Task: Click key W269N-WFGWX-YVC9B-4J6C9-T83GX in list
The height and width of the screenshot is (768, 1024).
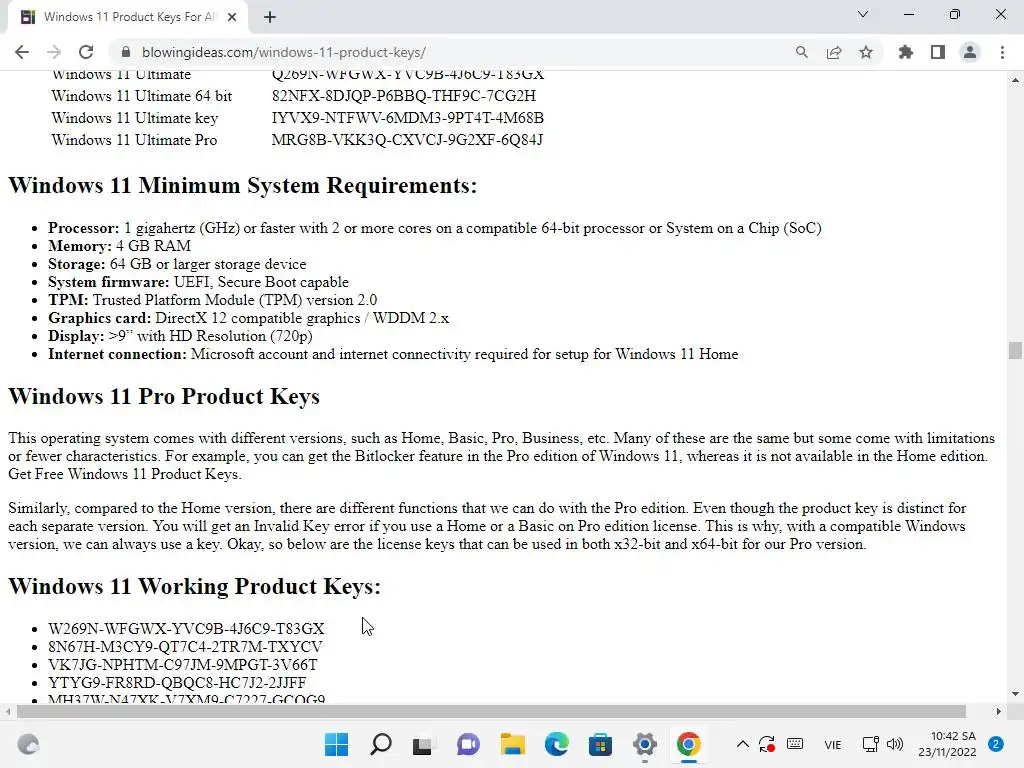Action: [x=186, y=628]
